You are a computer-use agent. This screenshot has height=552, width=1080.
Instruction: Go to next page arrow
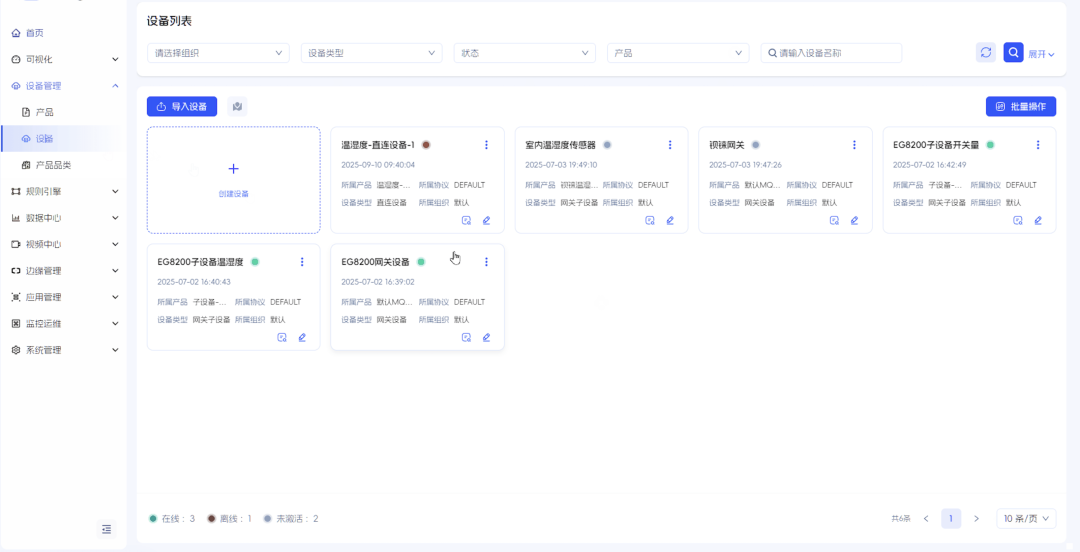[976, 518]
